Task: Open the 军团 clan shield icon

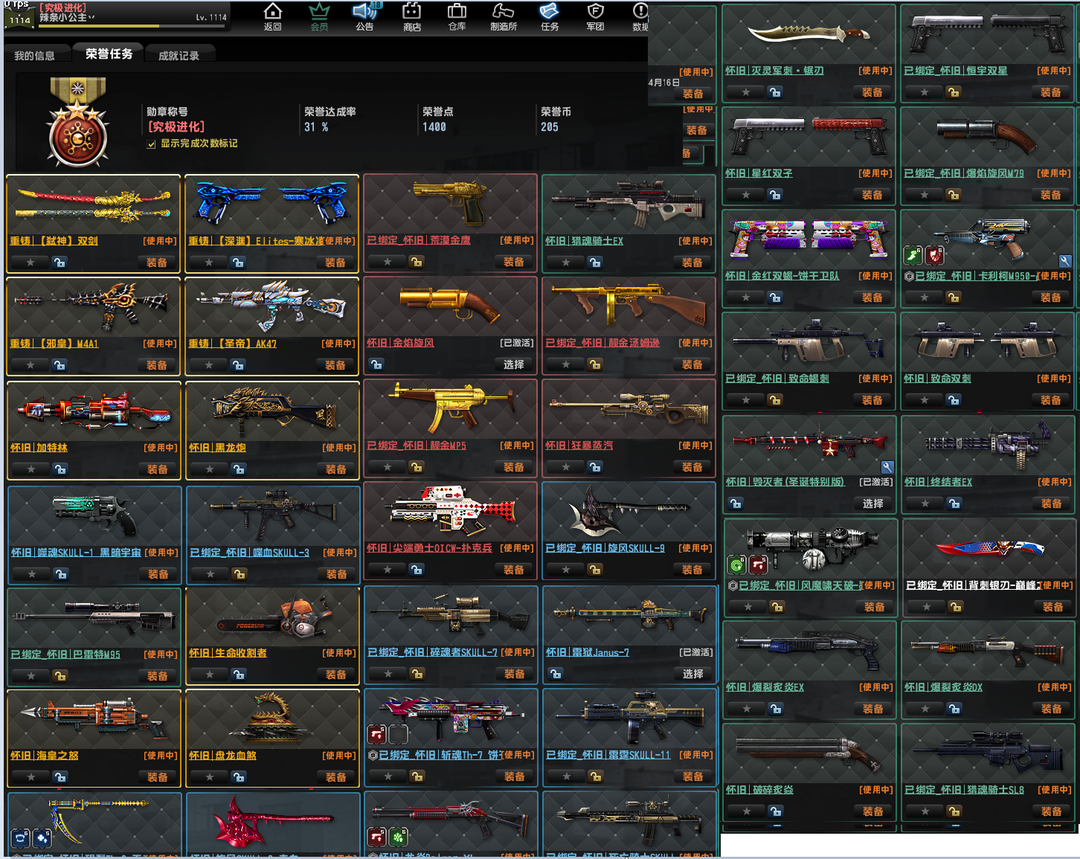Action: click(595, 12)
